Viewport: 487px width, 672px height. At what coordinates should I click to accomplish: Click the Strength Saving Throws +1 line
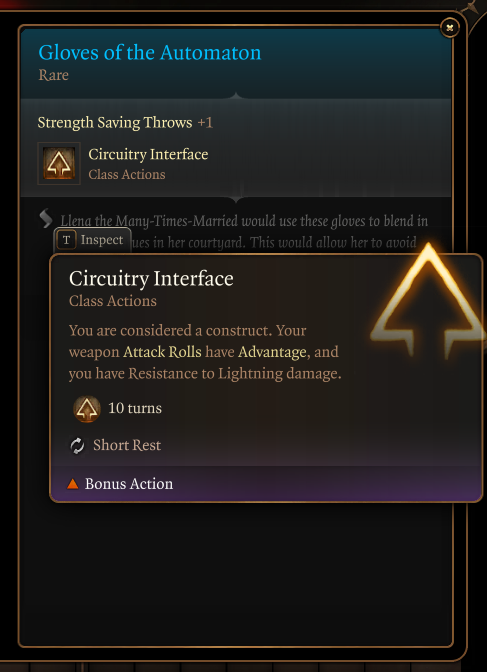pyautogui.click(x=125, y=123)
